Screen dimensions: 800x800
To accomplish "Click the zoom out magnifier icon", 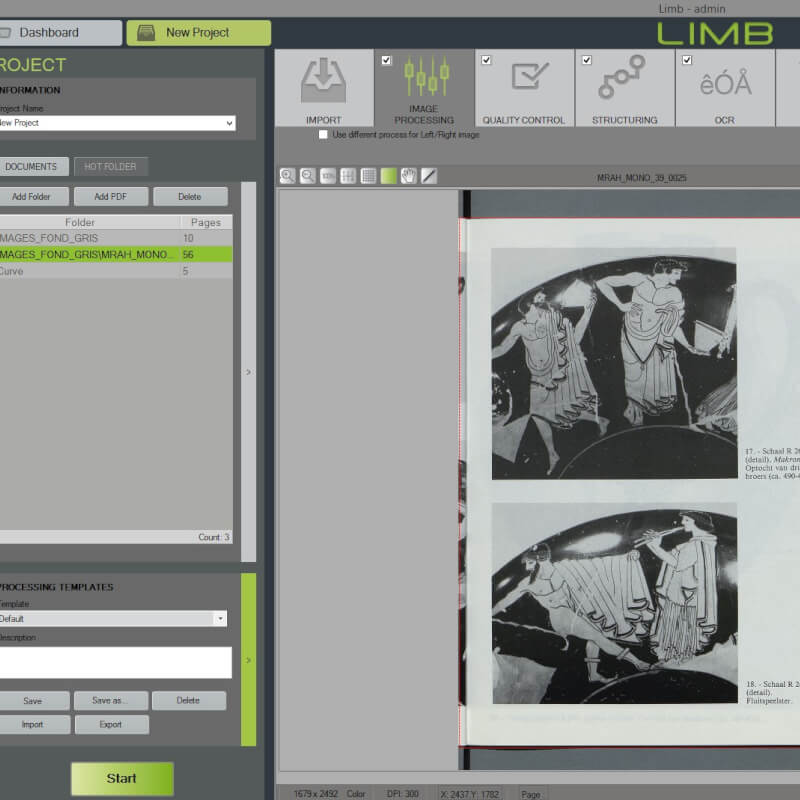I will (308, 176).
